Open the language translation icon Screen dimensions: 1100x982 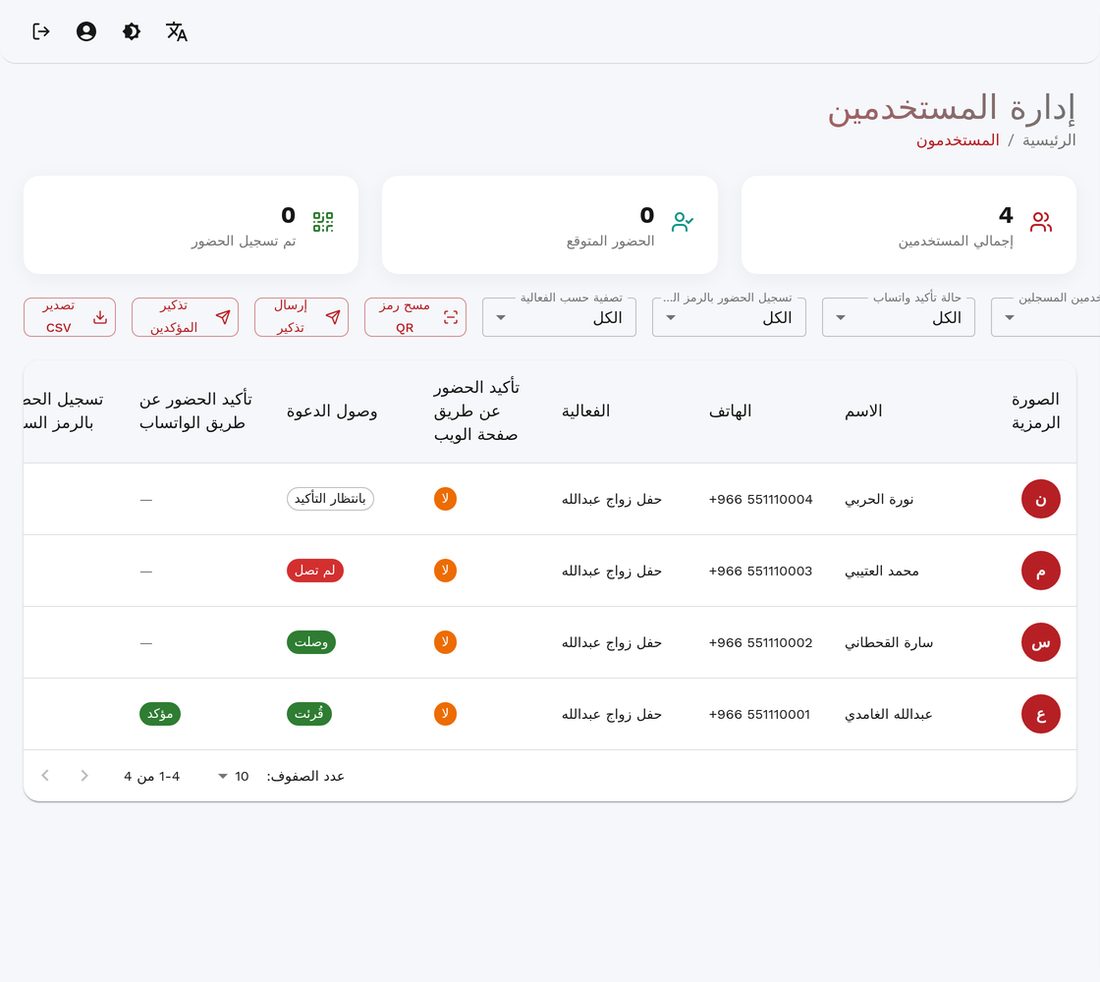[x=177, y=32]
